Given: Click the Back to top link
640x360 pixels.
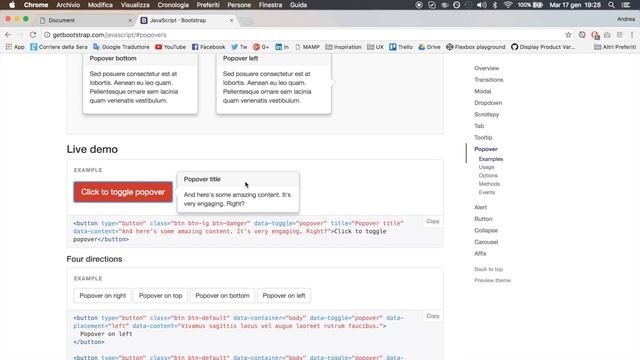Looking at the screenshot, I should tap(489, 269).
